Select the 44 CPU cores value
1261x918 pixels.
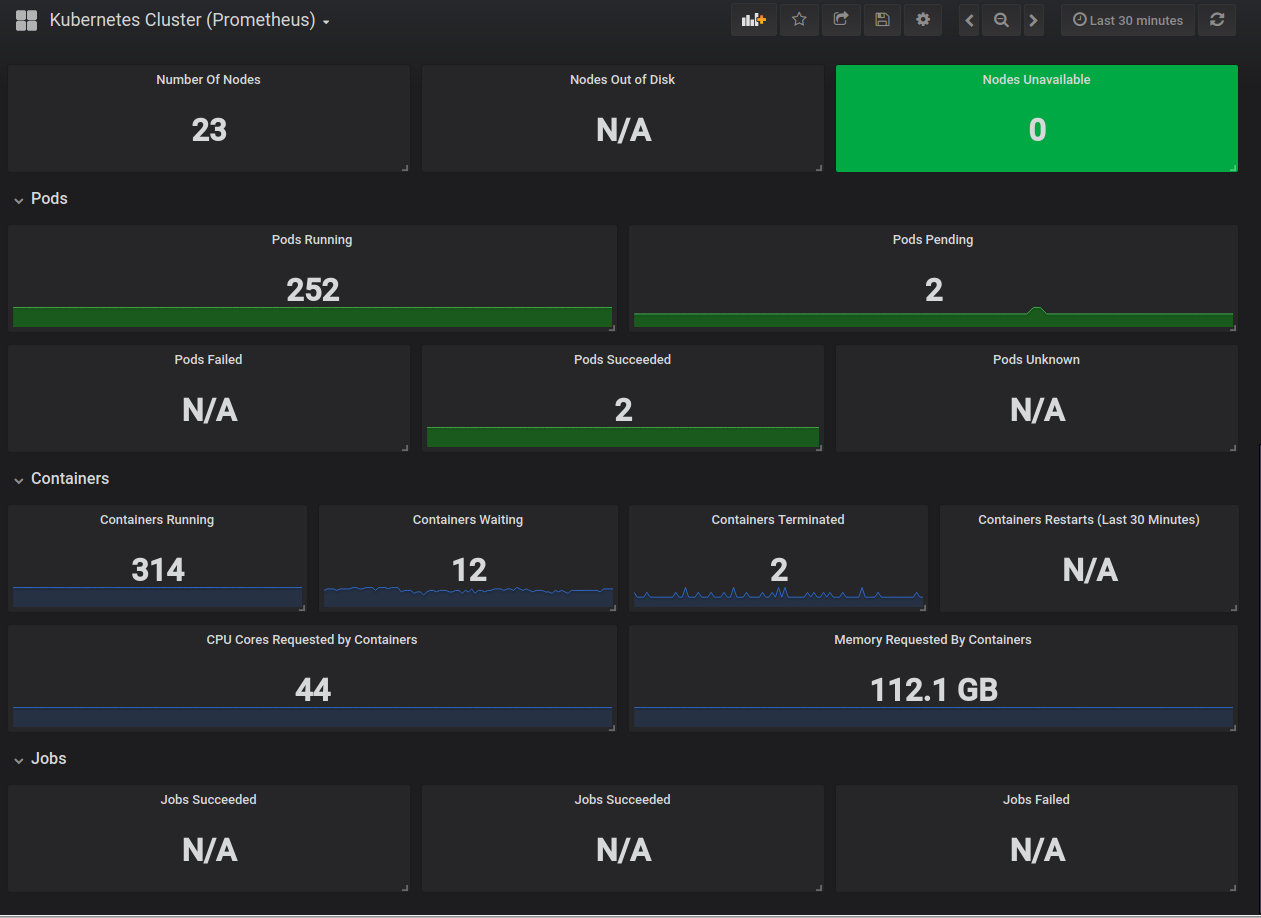[313, 690]
